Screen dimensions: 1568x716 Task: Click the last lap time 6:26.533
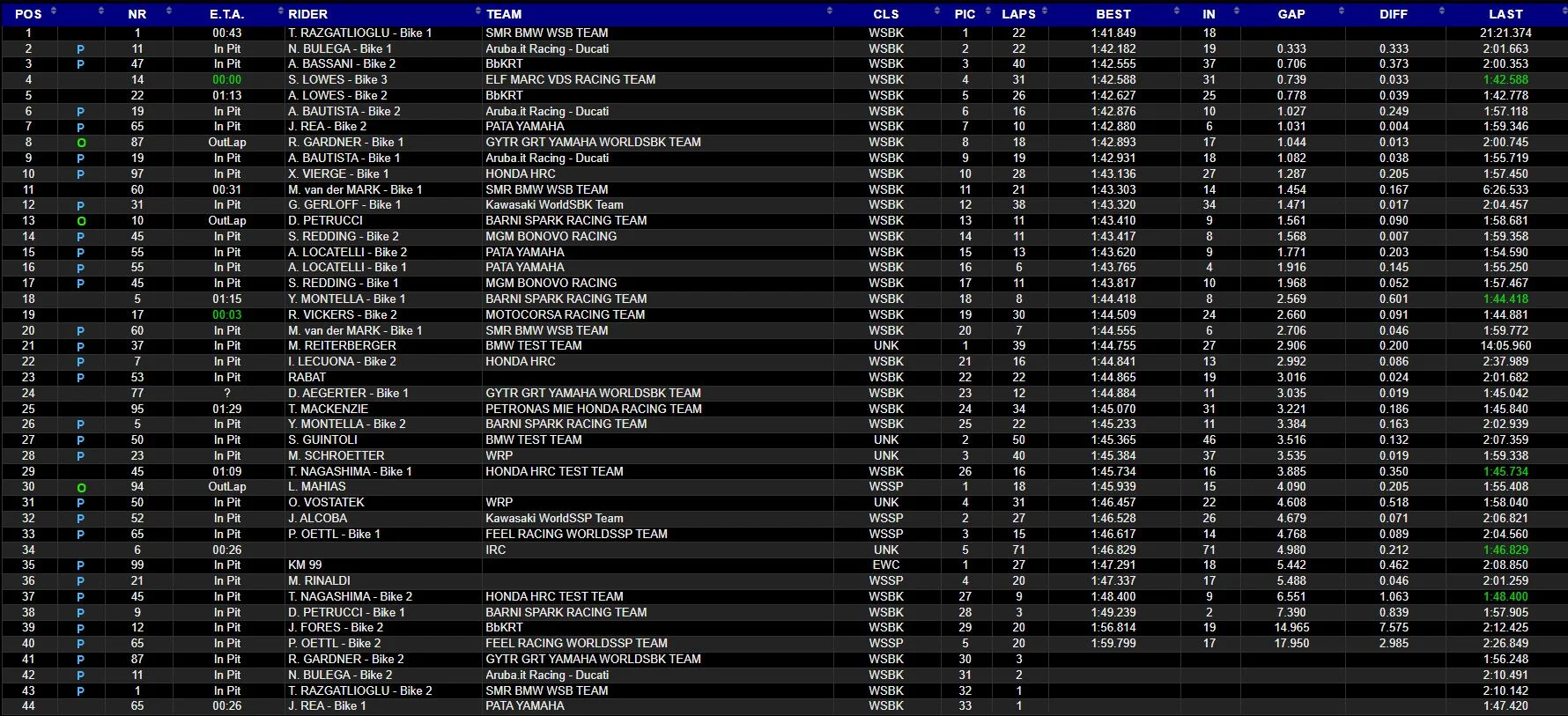coord(1505,189)
